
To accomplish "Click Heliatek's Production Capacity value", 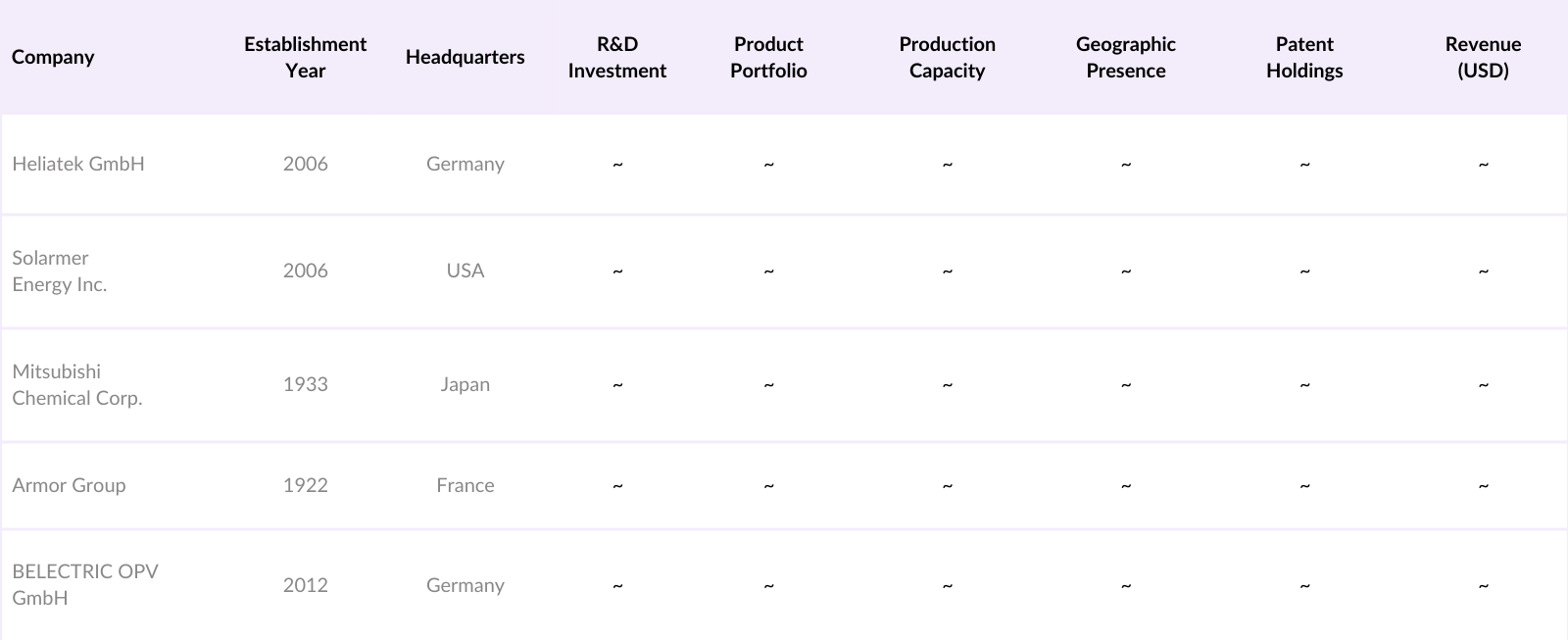I will pyautogui.click(x=947, y=165).
